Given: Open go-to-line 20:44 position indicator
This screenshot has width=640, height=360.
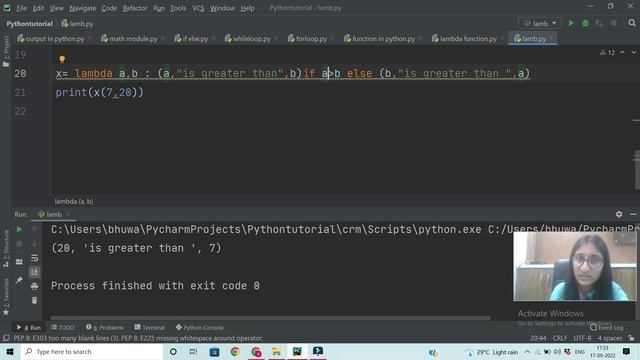Looking at the screenshot, I should [538, 338].
